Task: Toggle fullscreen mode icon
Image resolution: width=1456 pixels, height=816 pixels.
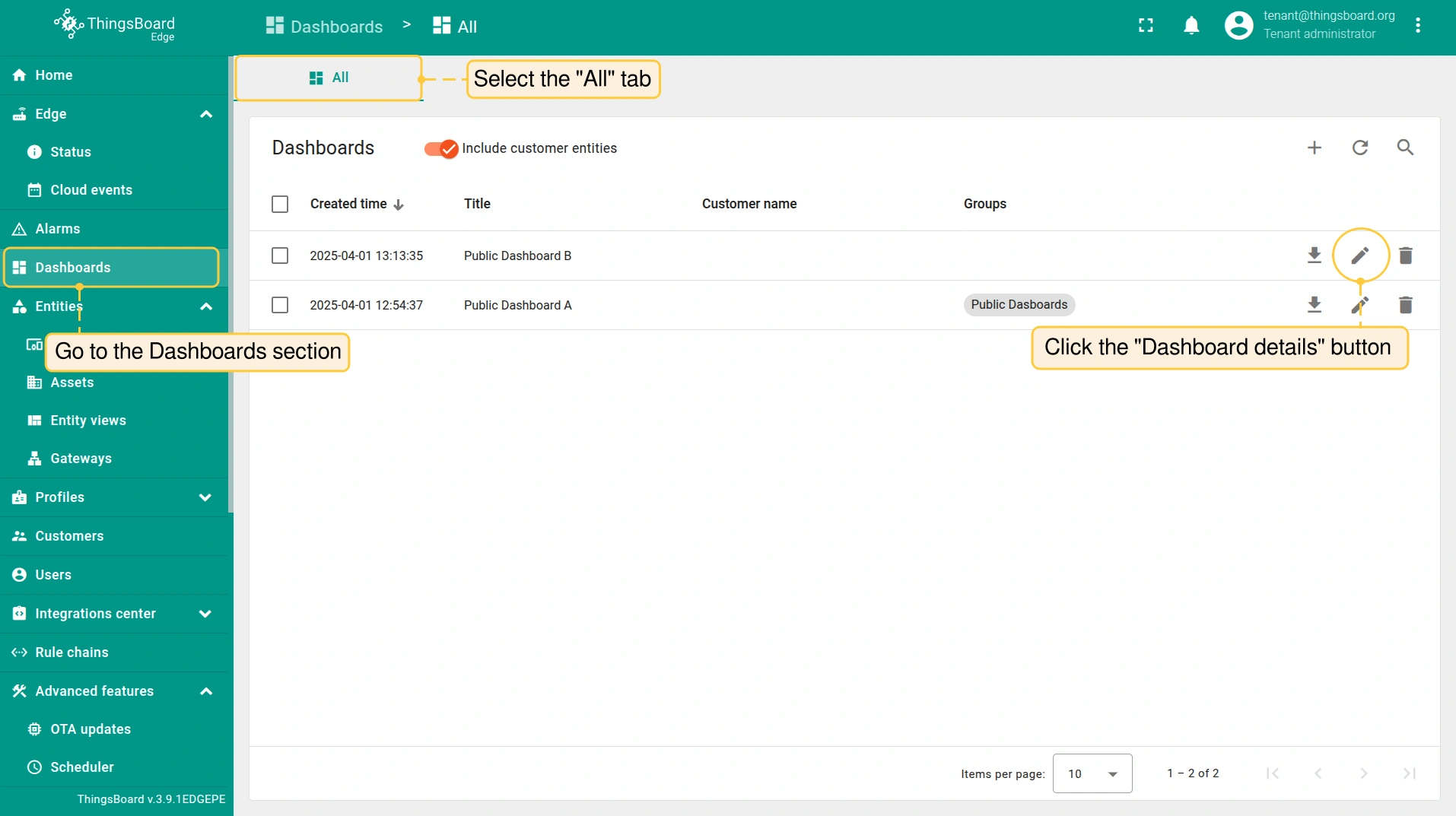Action: (x=1146, y=26)
